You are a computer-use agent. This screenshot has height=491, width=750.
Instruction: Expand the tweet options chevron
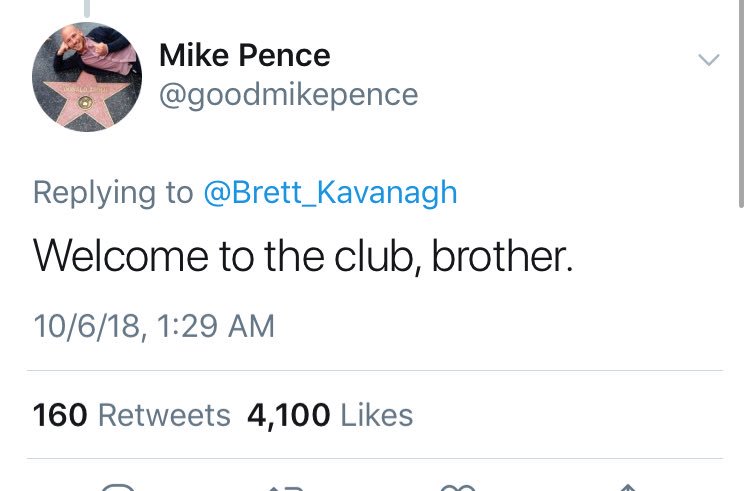pyautogui.click(x=708, y=61)
